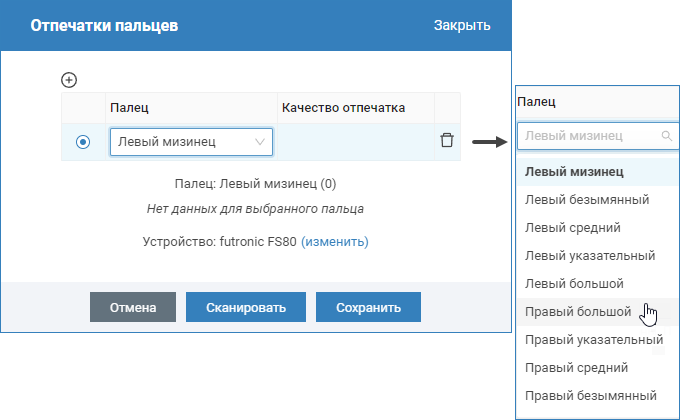Click the (изменить) device link

pos(334,242)
